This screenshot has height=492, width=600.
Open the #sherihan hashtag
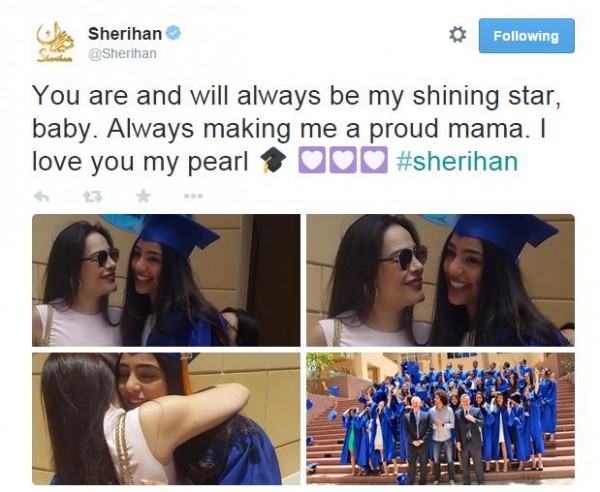[x=457, y=161]
